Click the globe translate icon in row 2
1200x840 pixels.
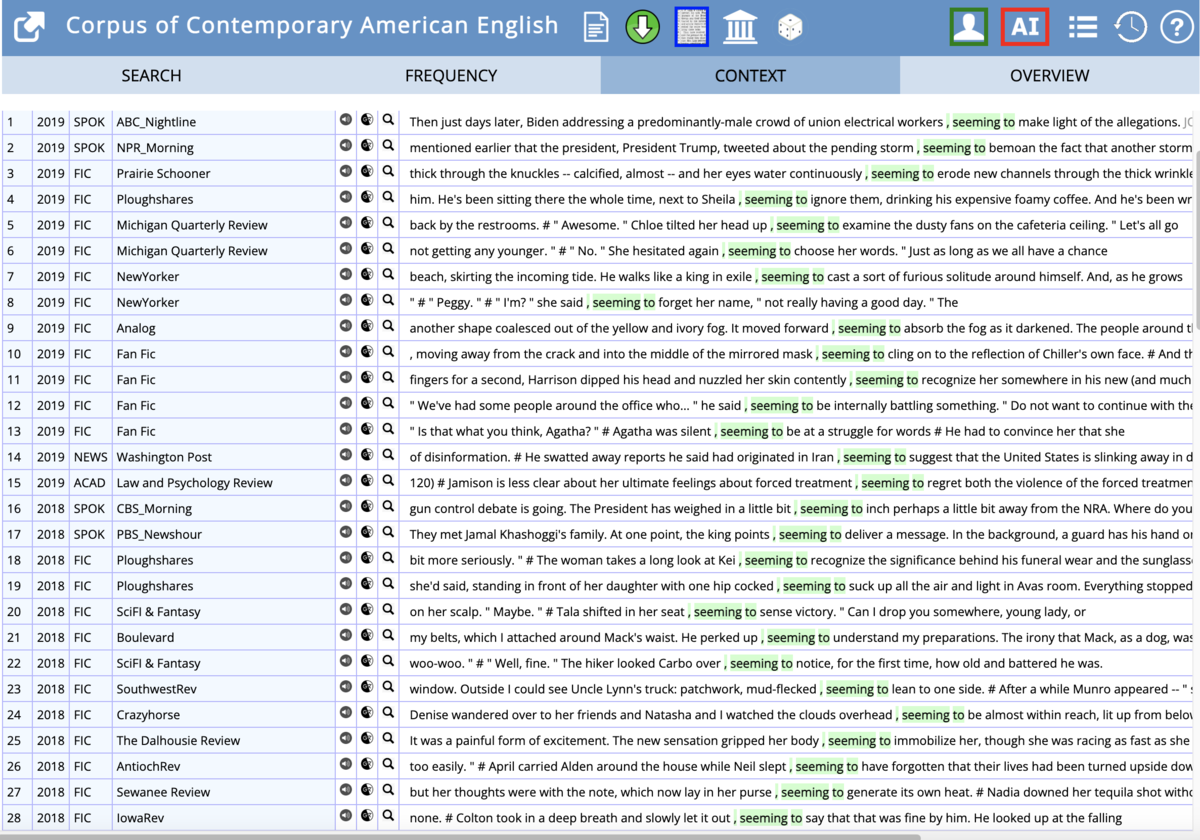tap(367, 146)
